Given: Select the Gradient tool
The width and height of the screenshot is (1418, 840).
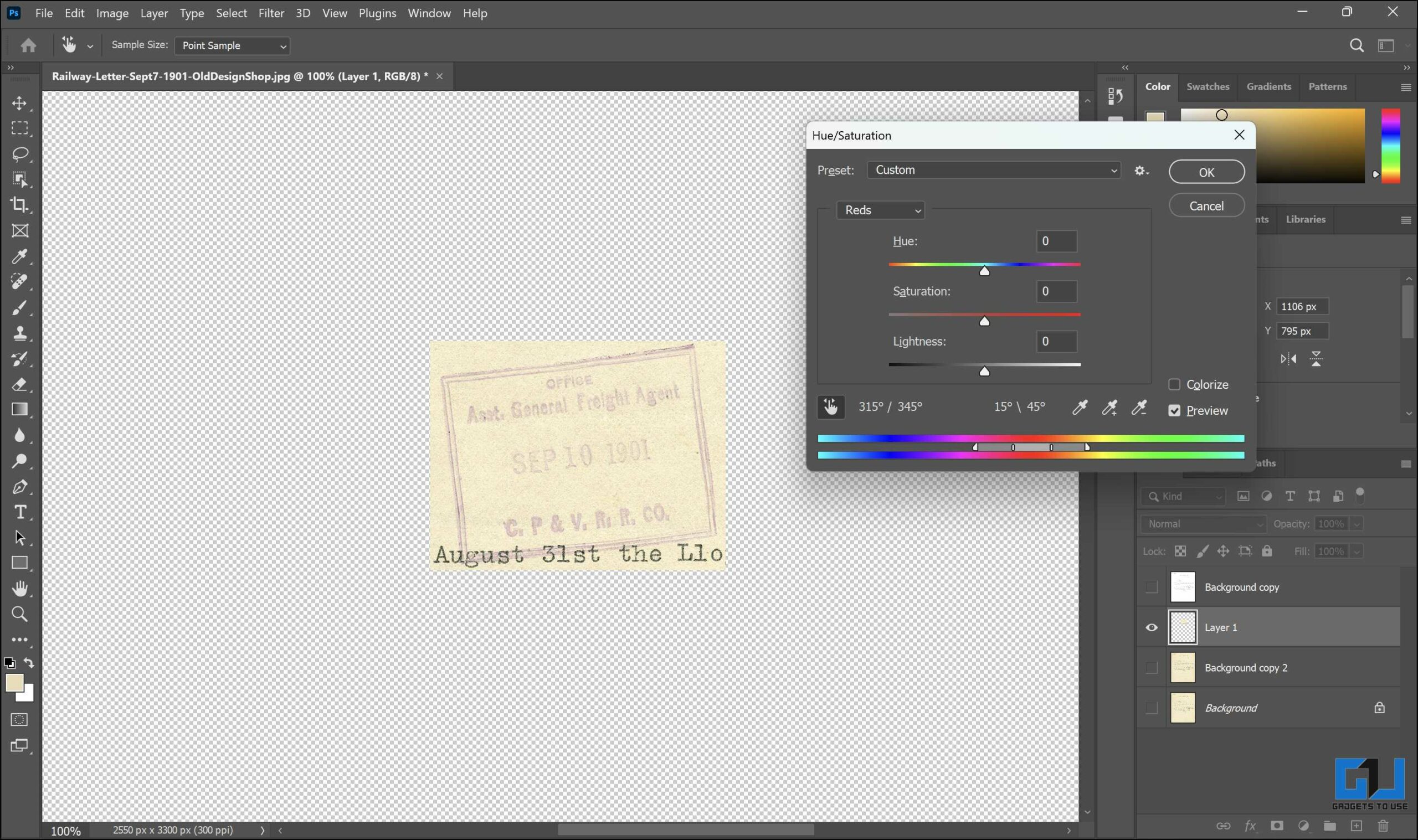Looking at the screenshot, I should coord(20,410).
